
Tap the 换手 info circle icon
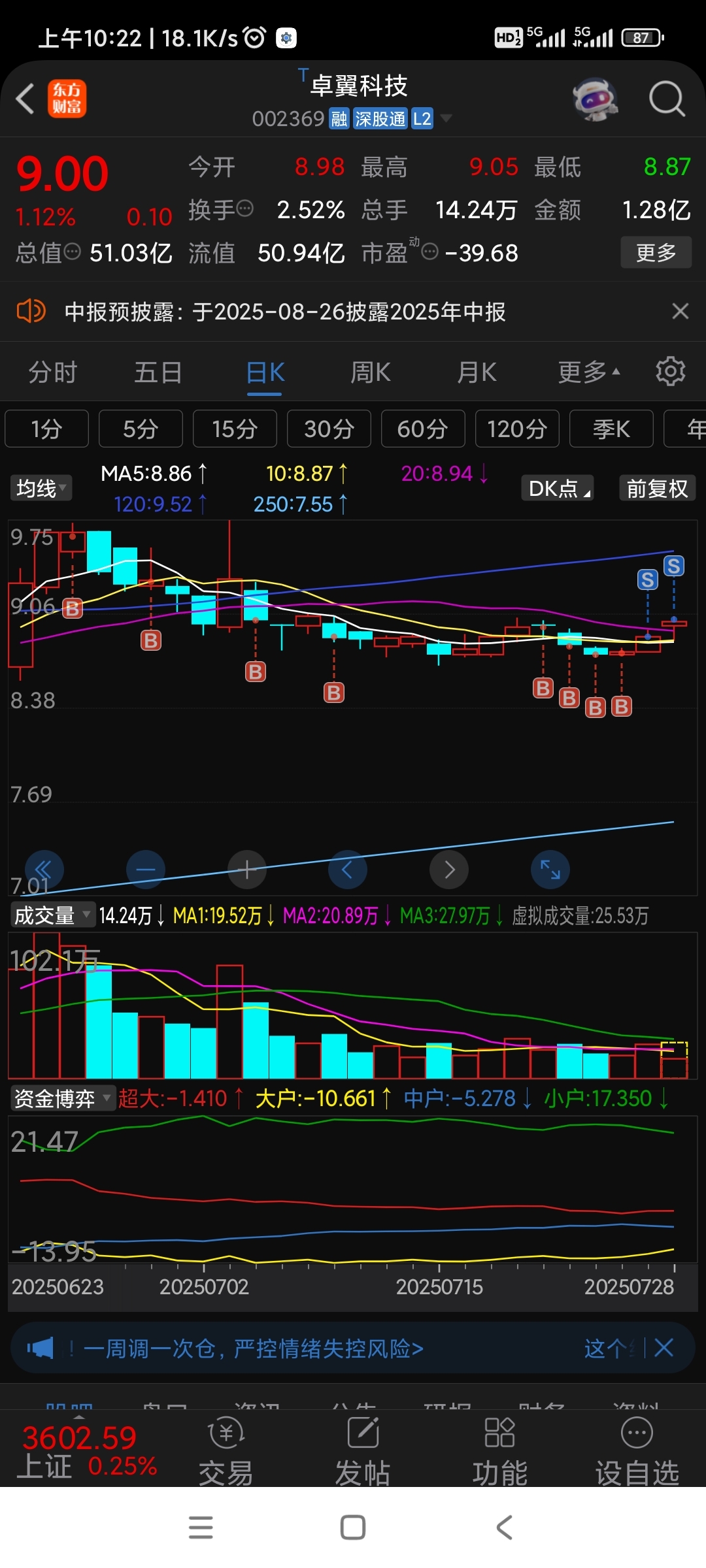point(244,209)
